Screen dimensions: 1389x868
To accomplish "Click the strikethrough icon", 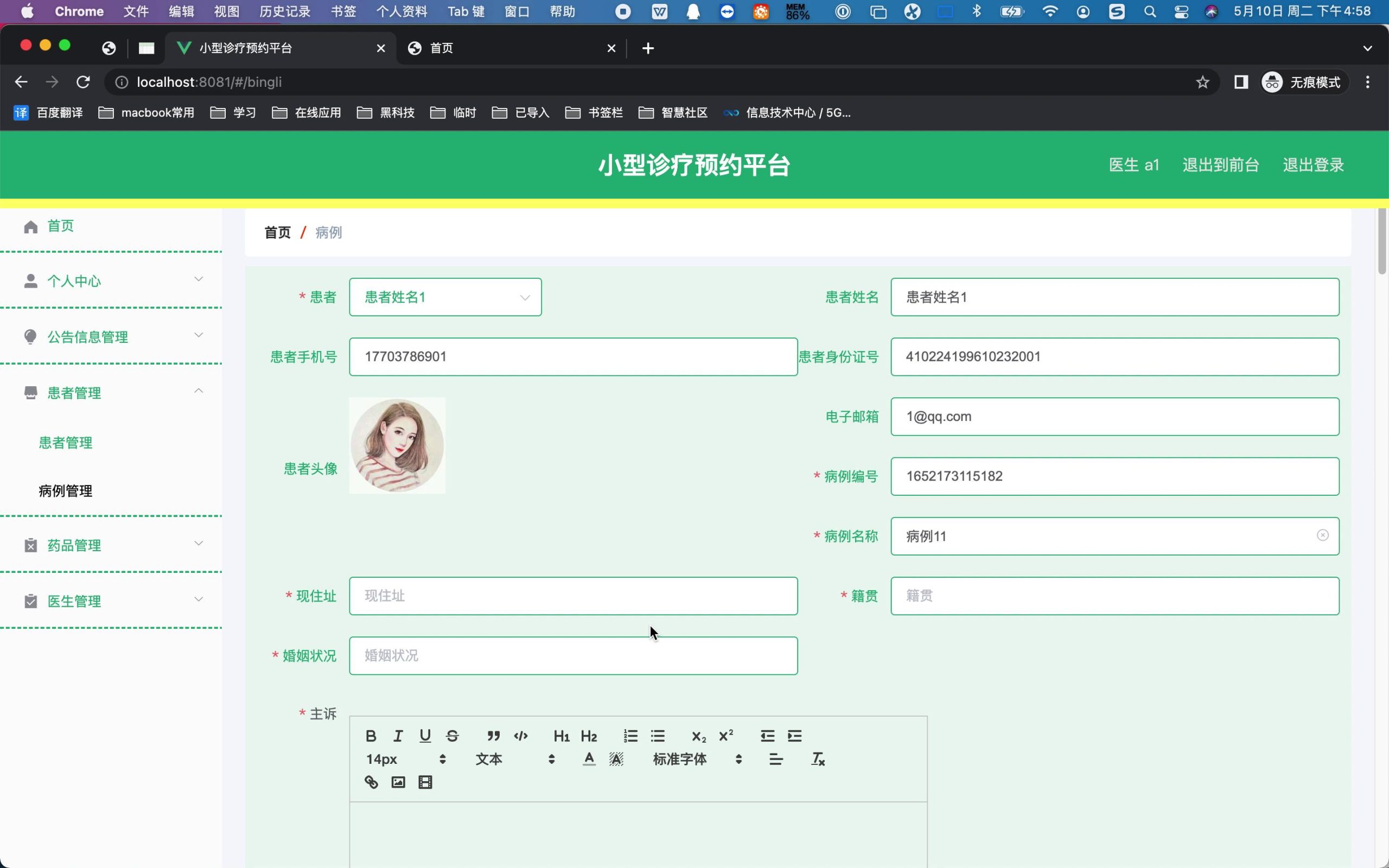I will (x=453, y=736).
